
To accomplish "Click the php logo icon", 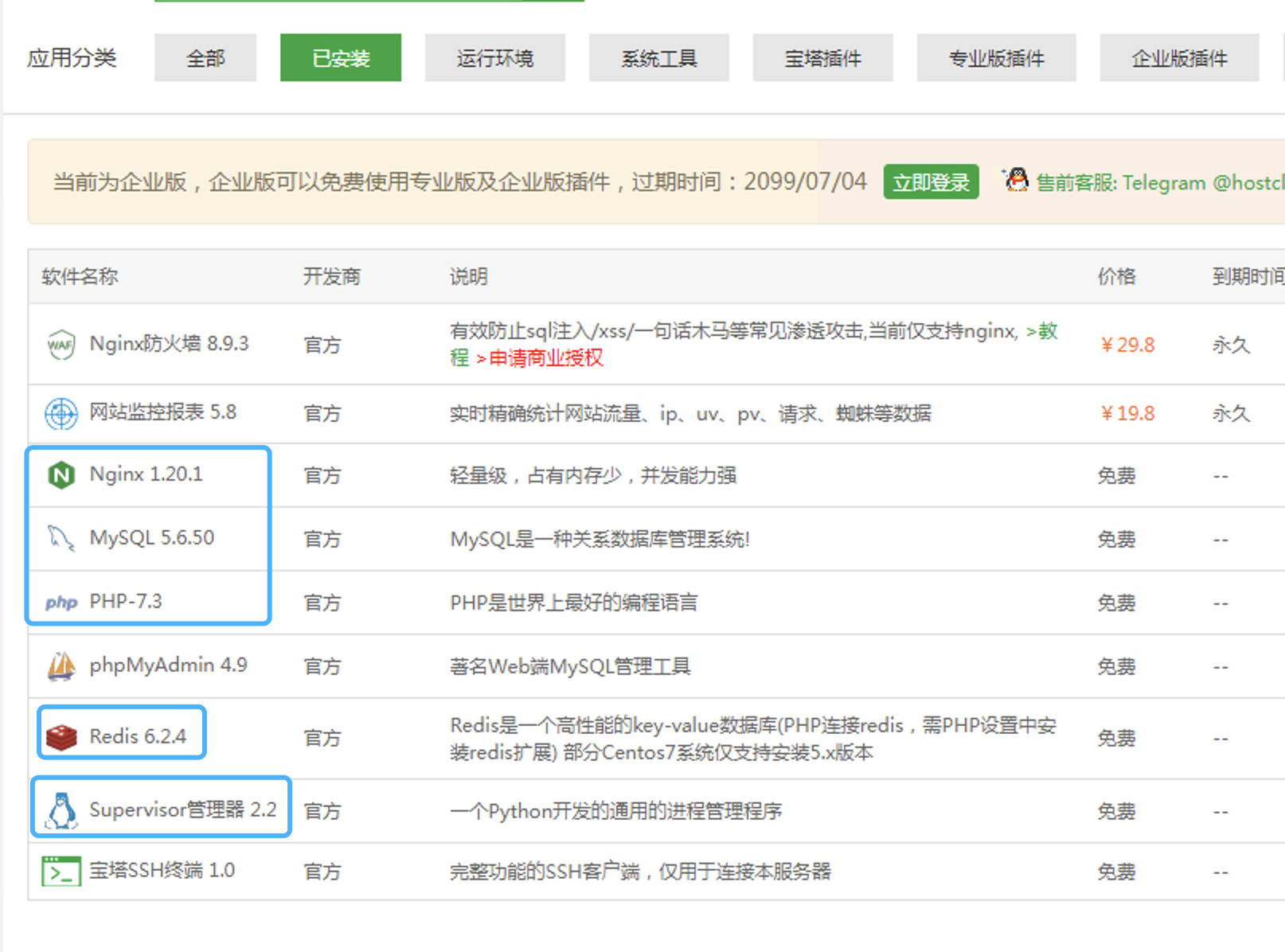I will tap(61, 603).
